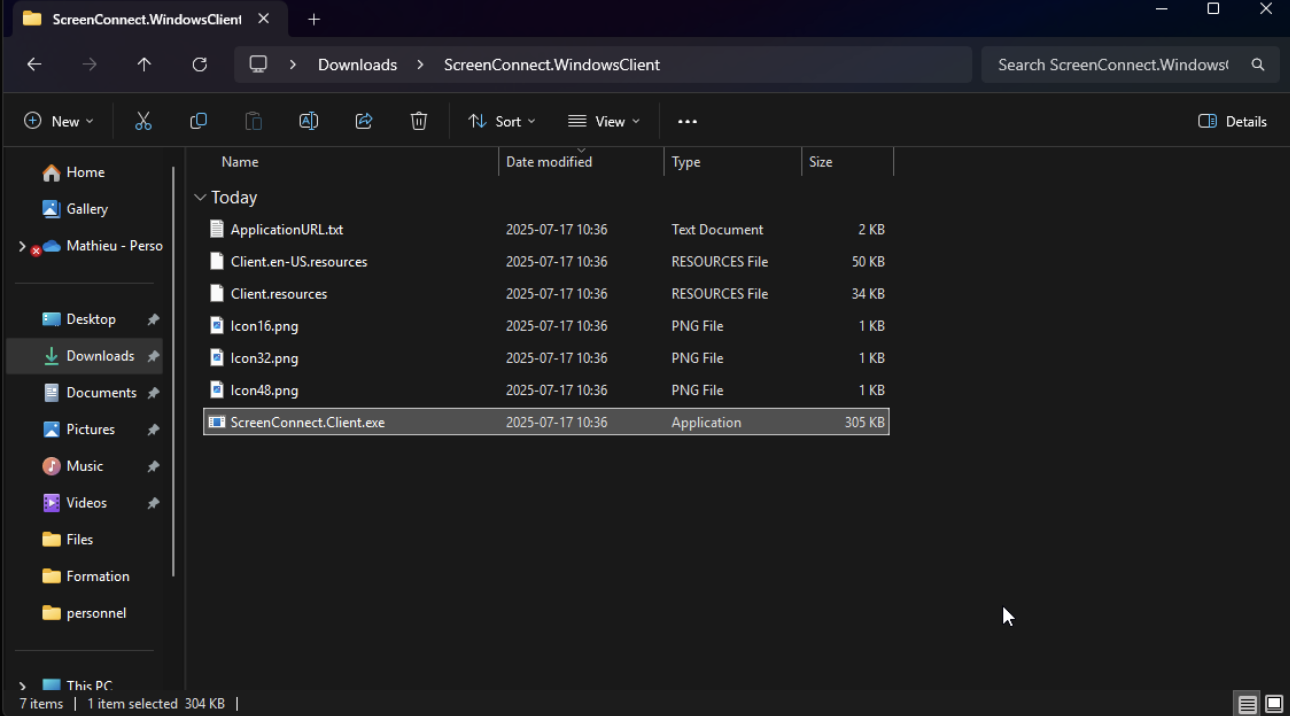The image size is (1290, 716).
Task: Refresh the current folder view
Action: (x=200, y=64)
